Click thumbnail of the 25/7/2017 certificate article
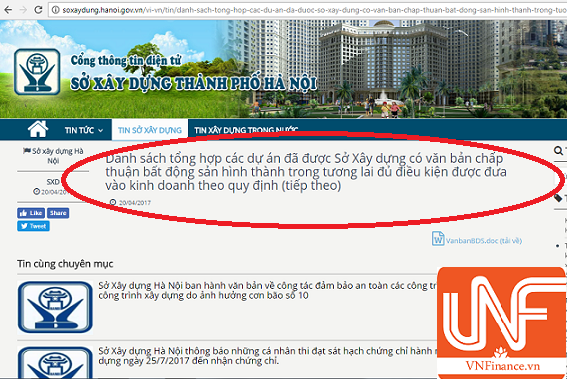This screenshot has width=567, height=379. (55, 362)
